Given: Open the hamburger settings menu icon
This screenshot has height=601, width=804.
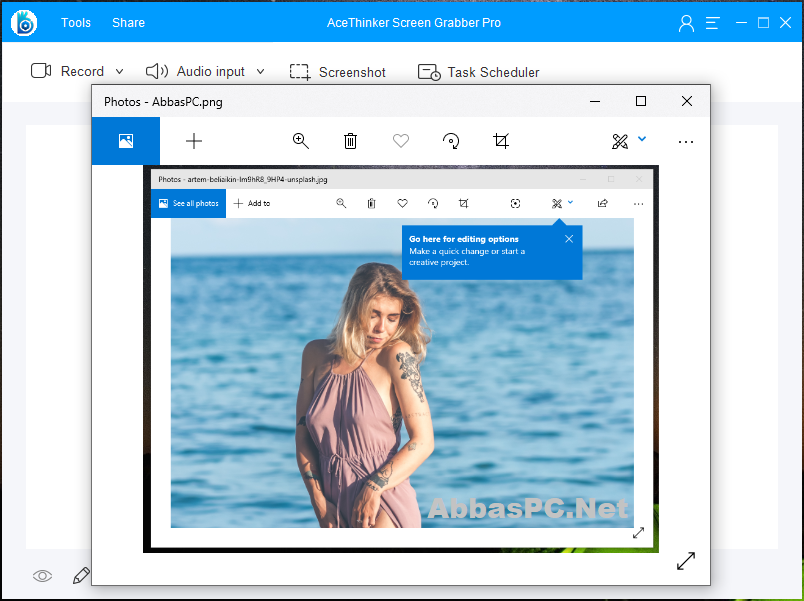Looking at the screenshot, I should (713, 23).
